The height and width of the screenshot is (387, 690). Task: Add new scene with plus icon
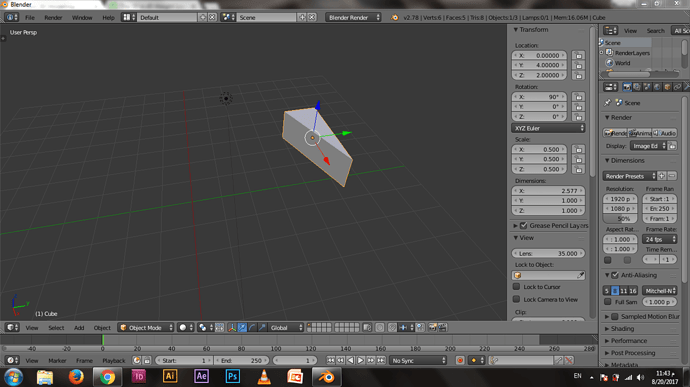coord(302,17)
